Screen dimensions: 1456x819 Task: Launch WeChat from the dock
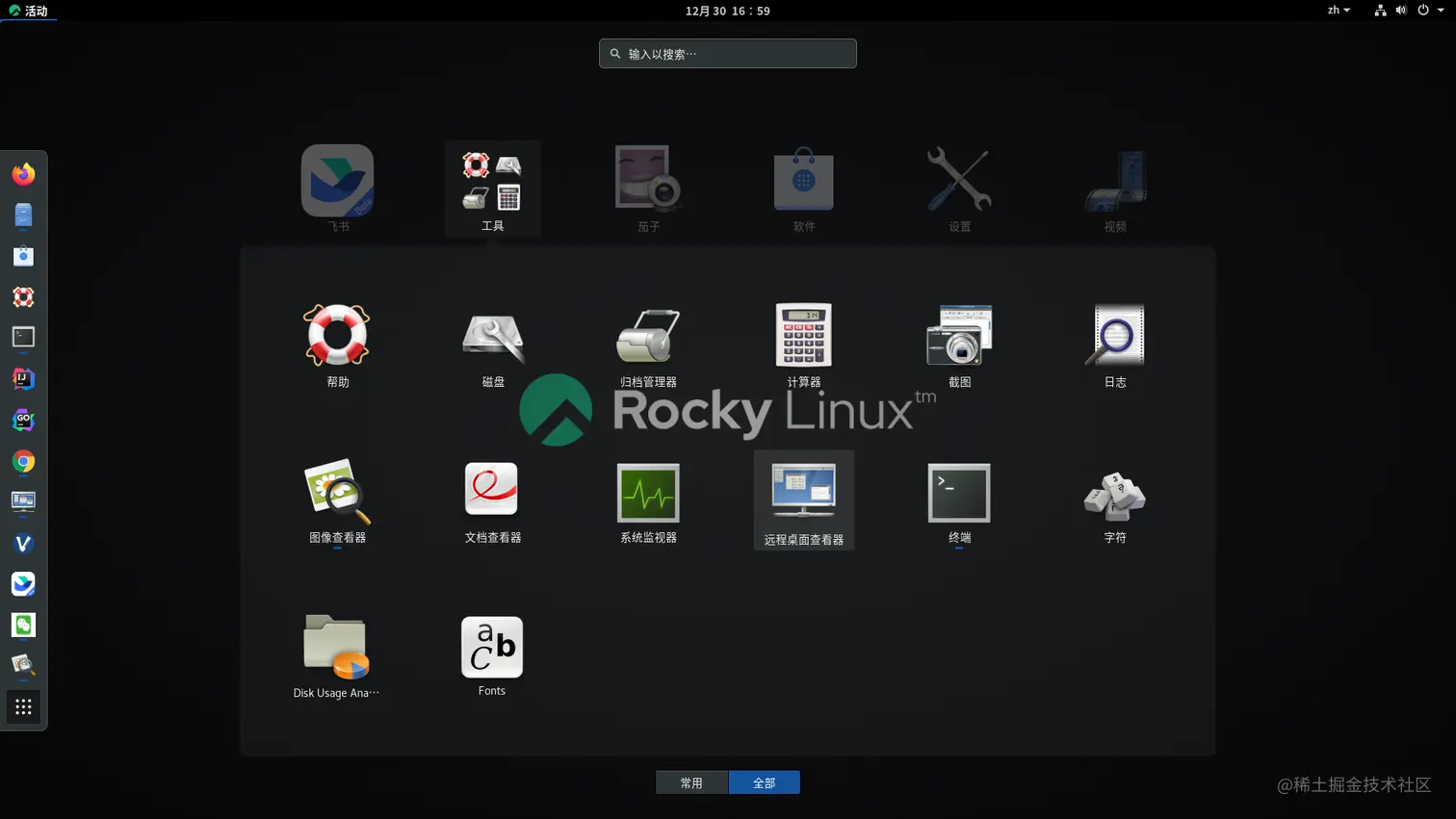coord(23,625)
